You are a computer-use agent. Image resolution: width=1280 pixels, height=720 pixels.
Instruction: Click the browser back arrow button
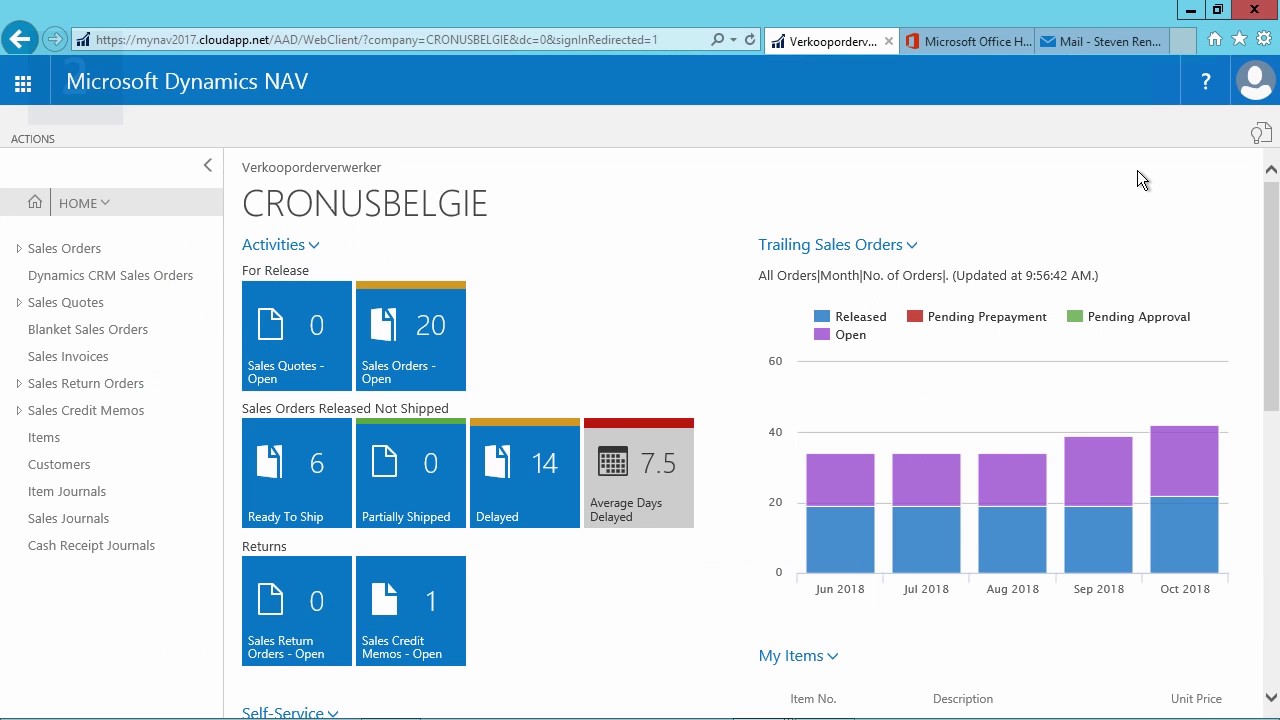point(19,40)
